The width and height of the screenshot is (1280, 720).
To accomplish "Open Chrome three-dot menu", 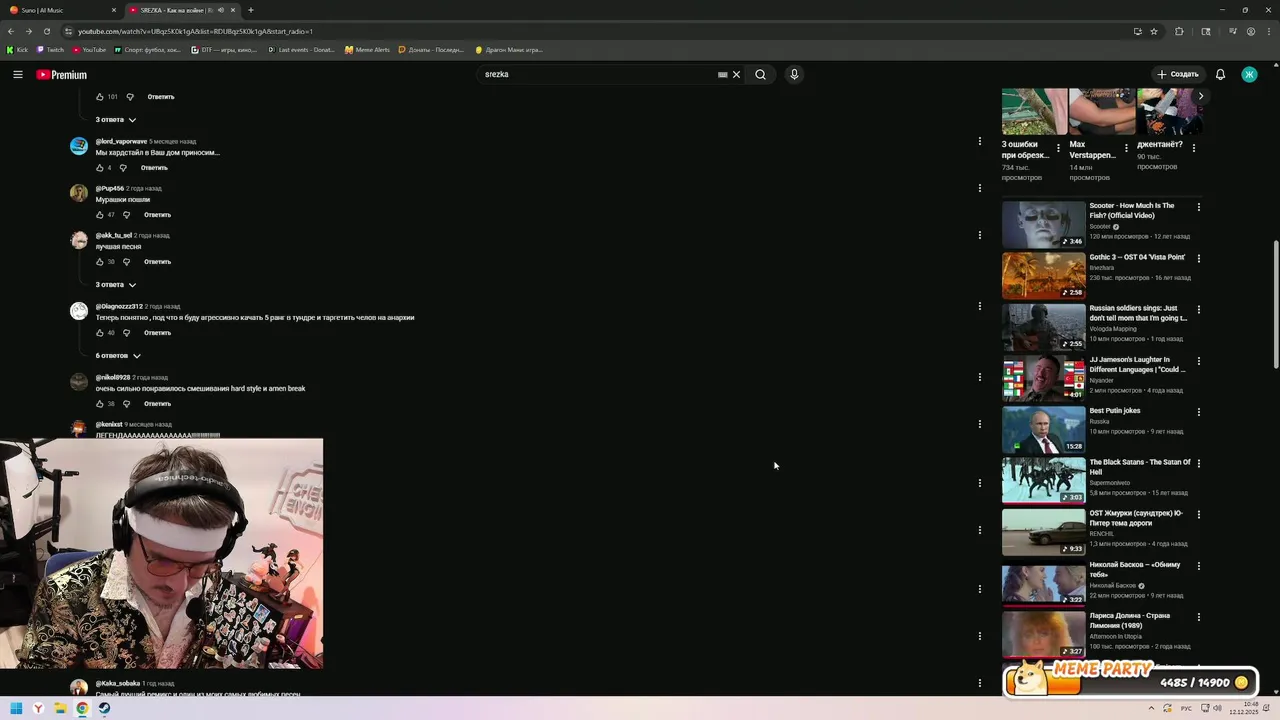I will 1268,31.
